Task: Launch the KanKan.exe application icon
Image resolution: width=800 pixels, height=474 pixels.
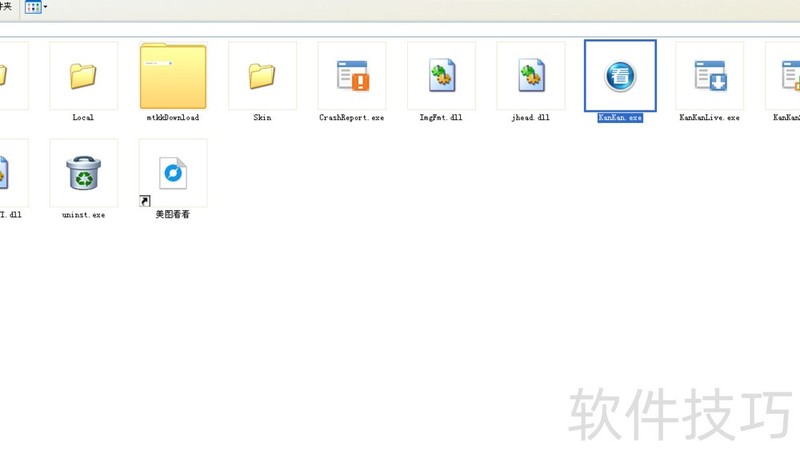Action: [x=620, y=76]
